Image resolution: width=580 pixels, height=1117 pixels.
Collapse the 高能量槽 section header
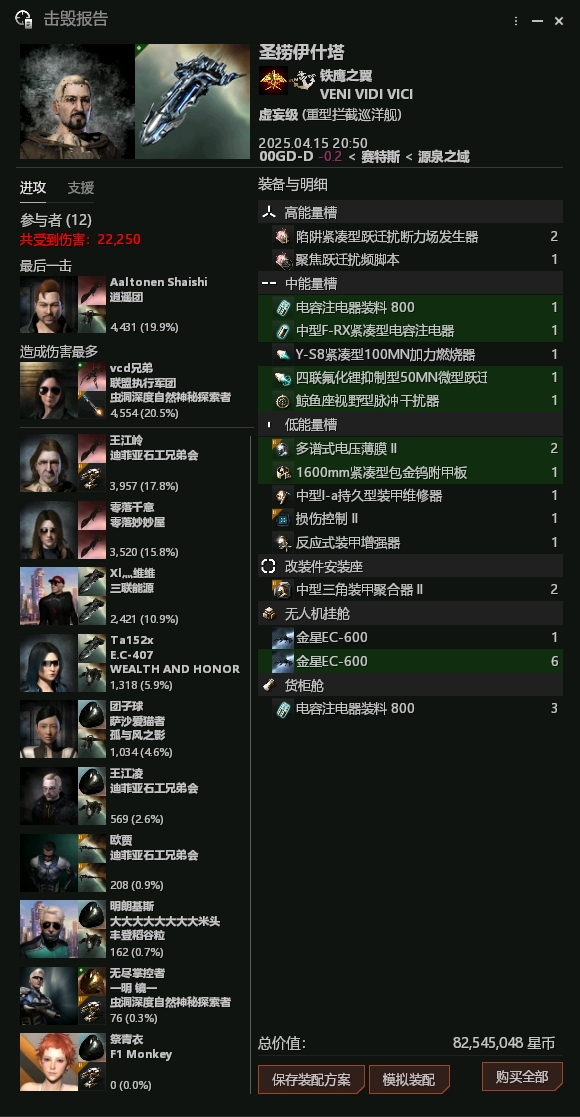pos(410,212)
